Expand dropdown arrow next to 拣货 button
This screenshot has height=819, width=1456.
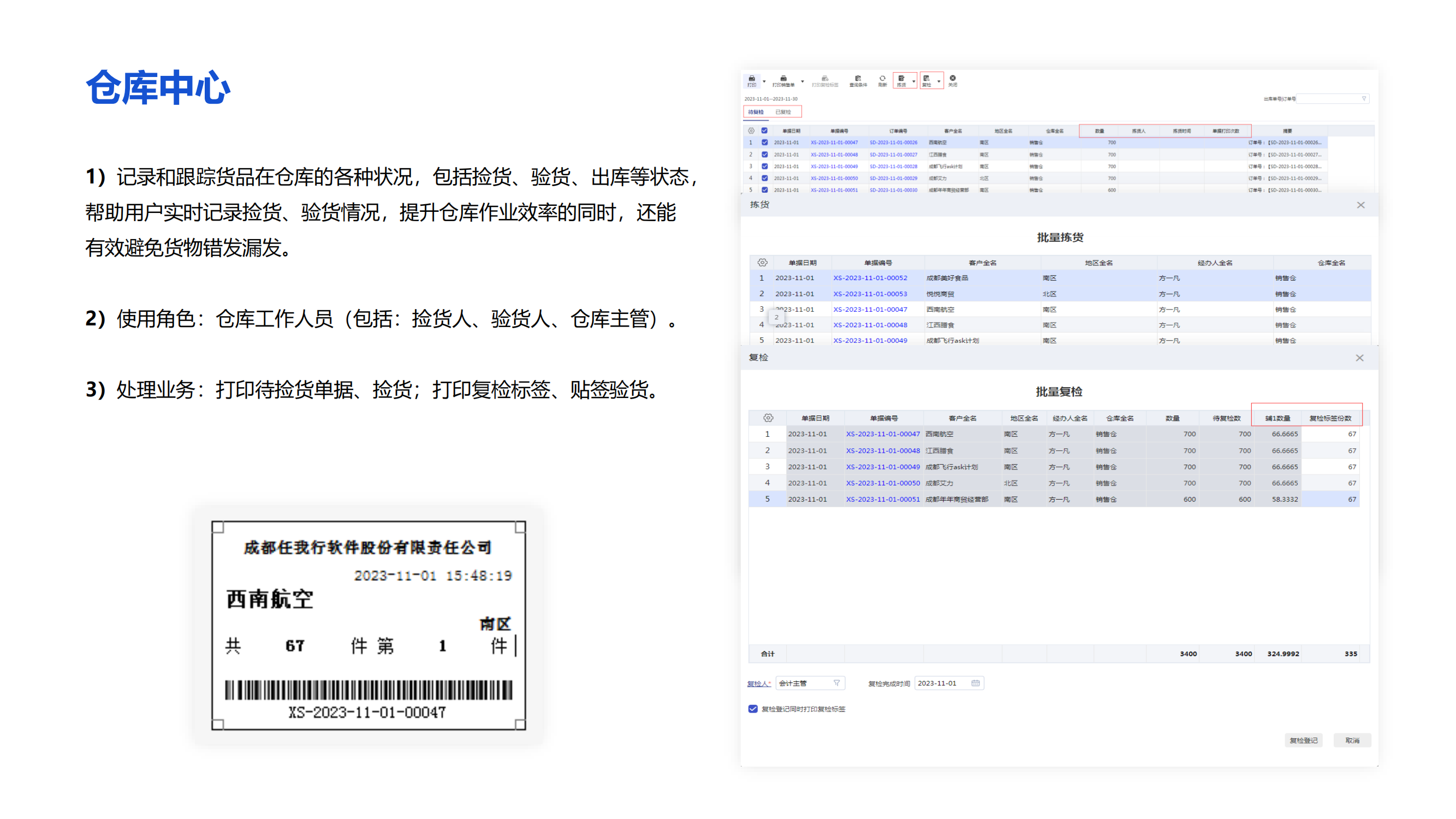[913, 81]
